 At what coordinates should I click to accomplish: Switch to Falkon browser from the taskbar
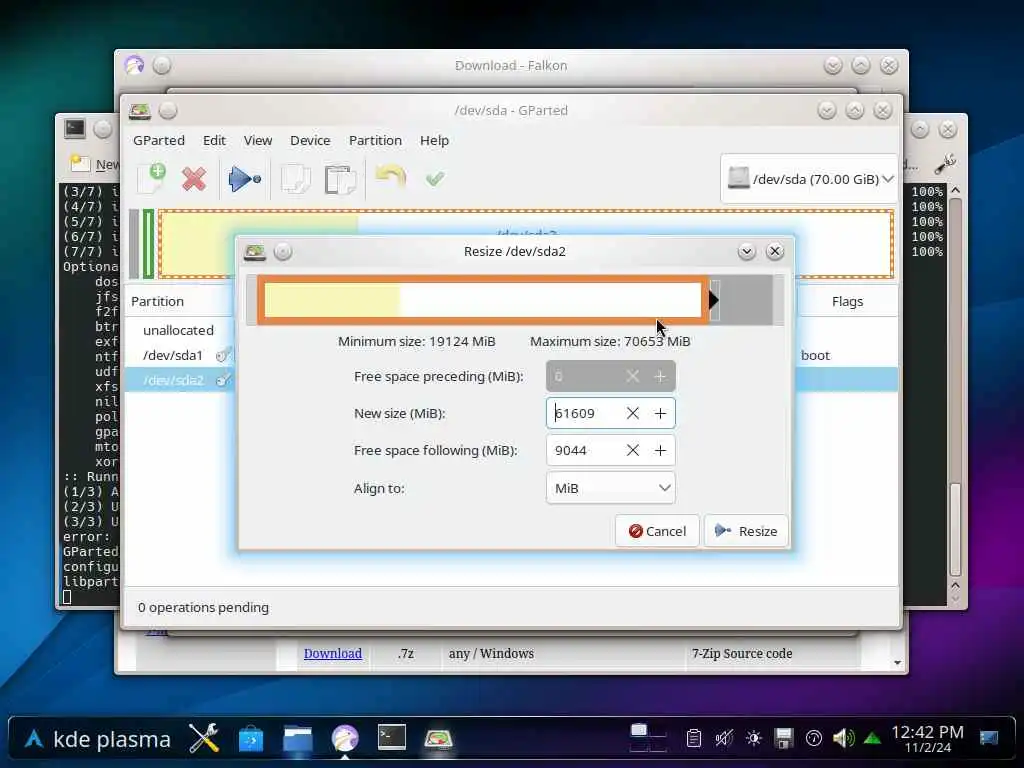click(345, 739)
